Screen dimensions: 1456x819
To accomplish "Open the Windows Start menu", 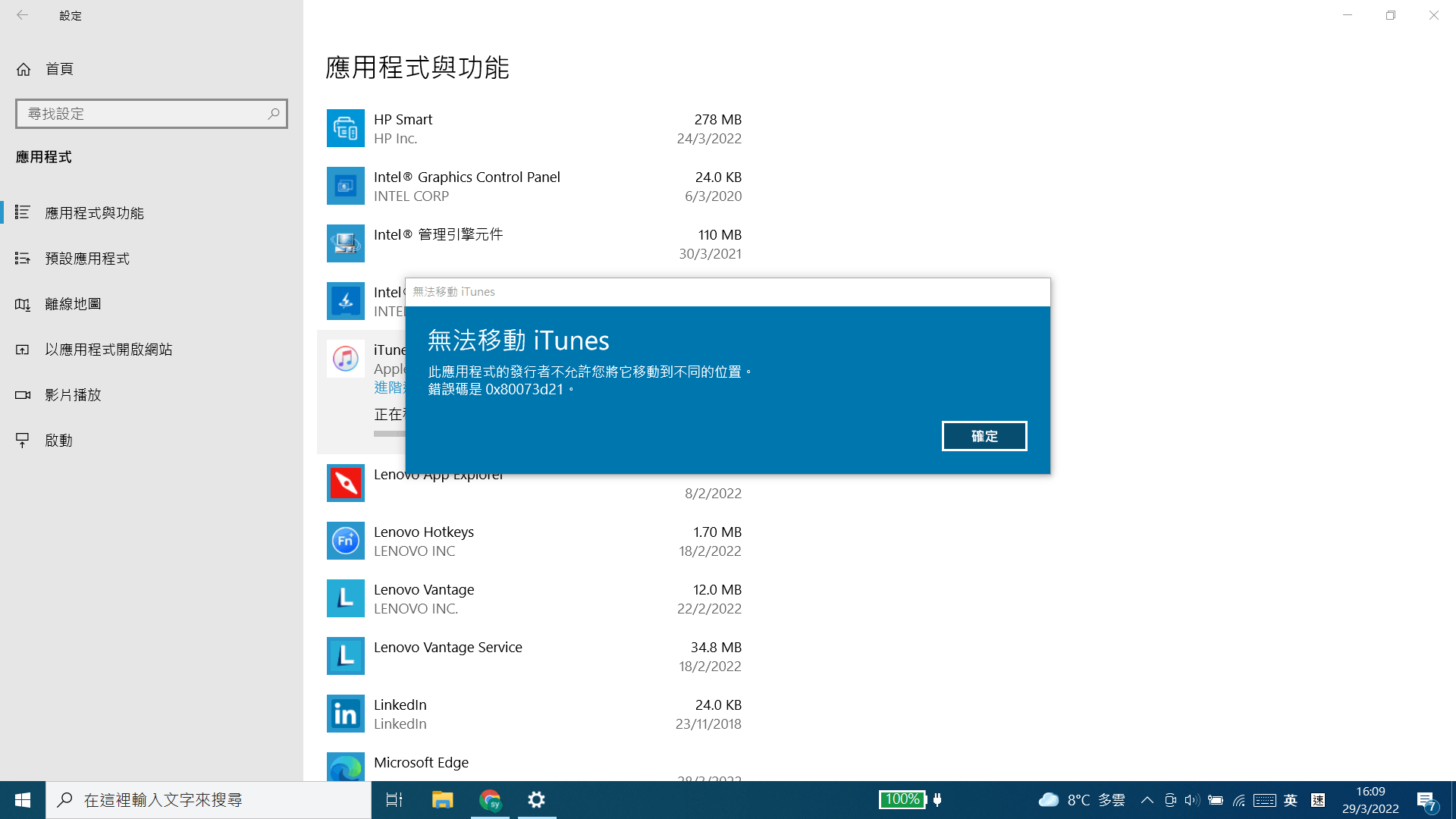I will point(23,800).
